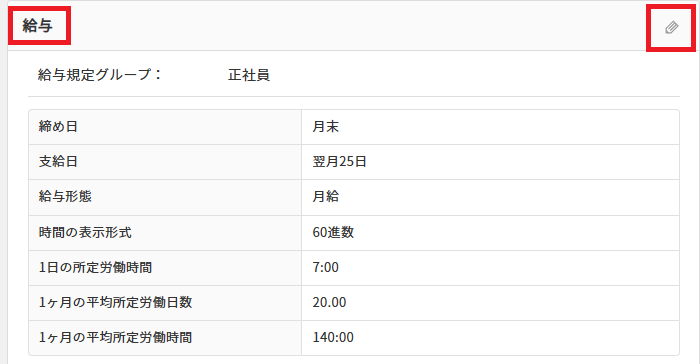Select the 140:00 monthly hours value
Viewport: 700px width, 364px height.
333,337
